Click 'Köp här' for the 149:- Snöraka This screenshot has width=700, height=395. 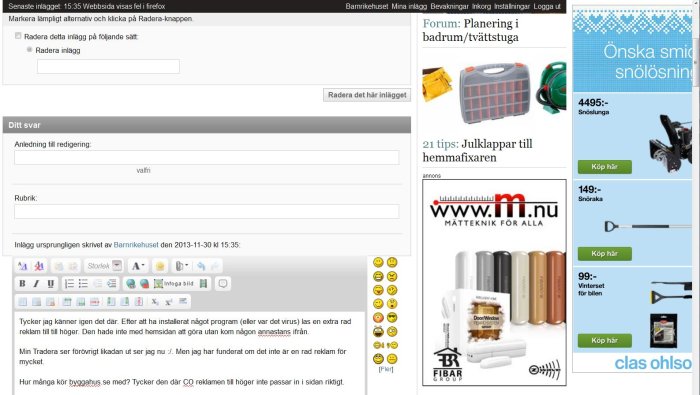point(604,254)
